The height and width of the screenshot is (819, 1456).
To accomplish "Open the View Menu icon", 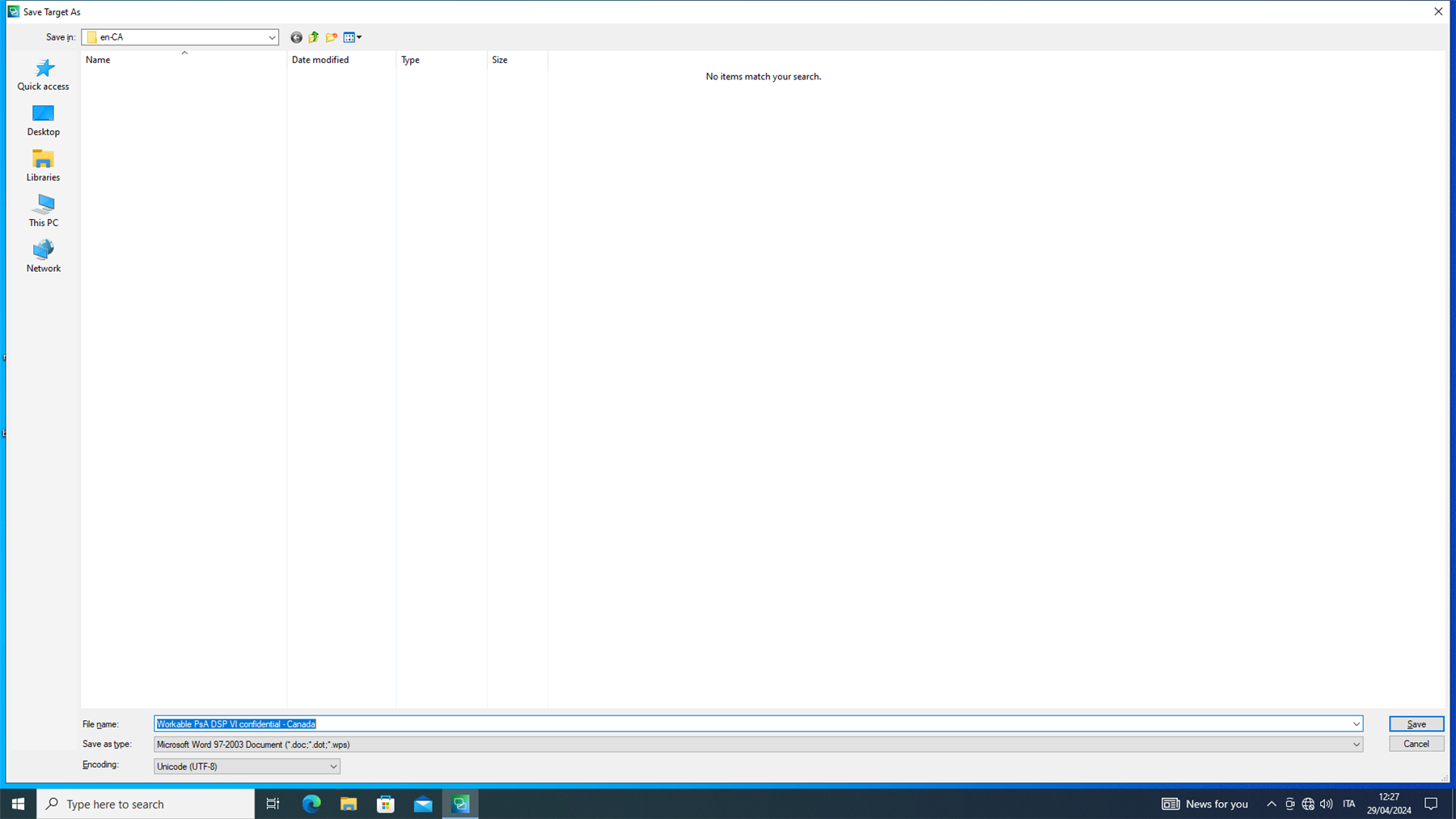I will coord(353,37).
